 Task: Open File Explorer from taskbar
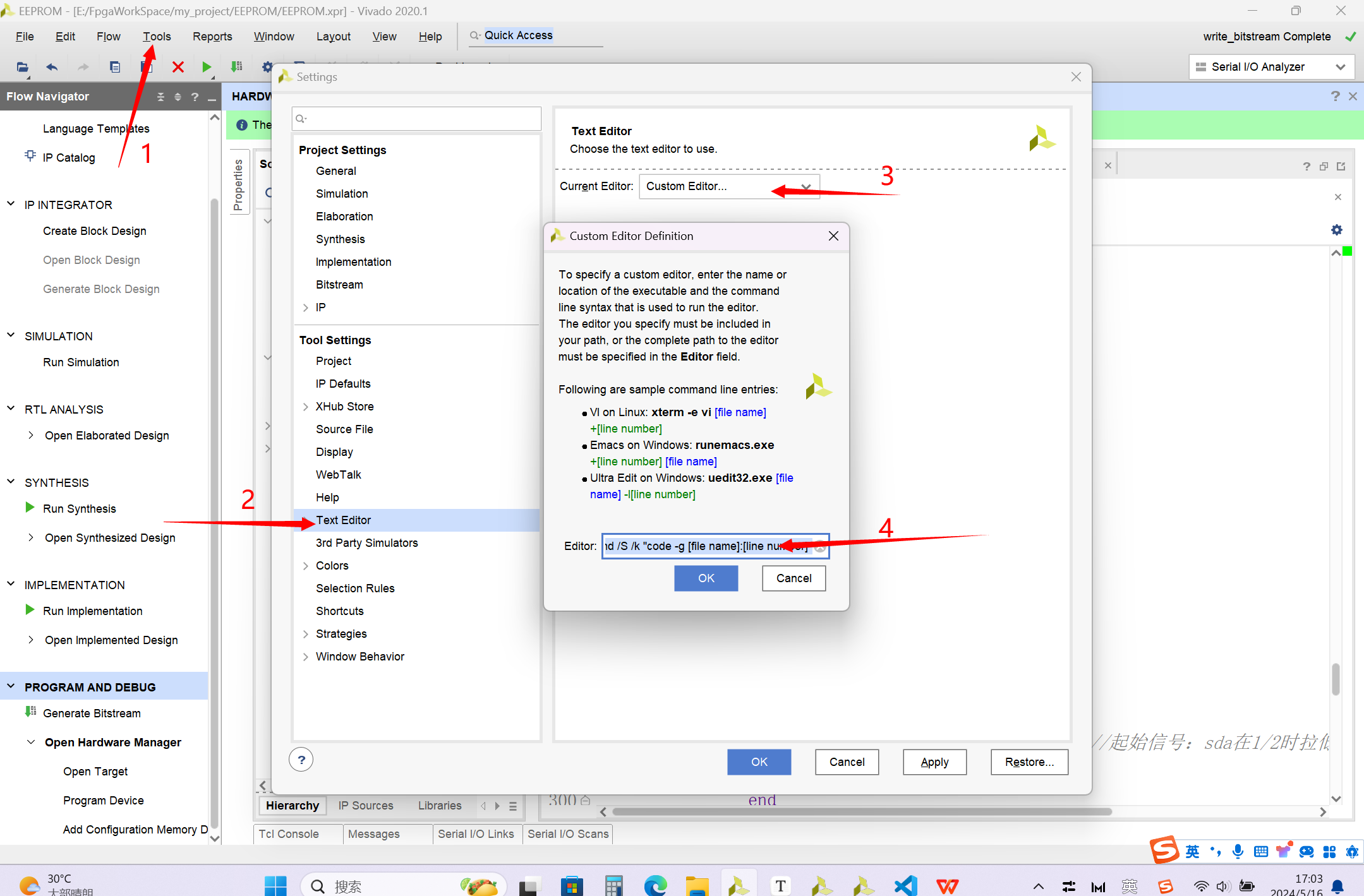click(697, 885)
